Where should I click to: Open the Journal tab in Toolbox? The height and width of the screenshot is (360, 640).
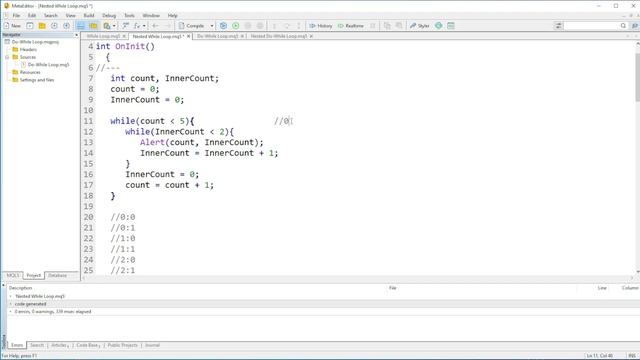point(152,345)
